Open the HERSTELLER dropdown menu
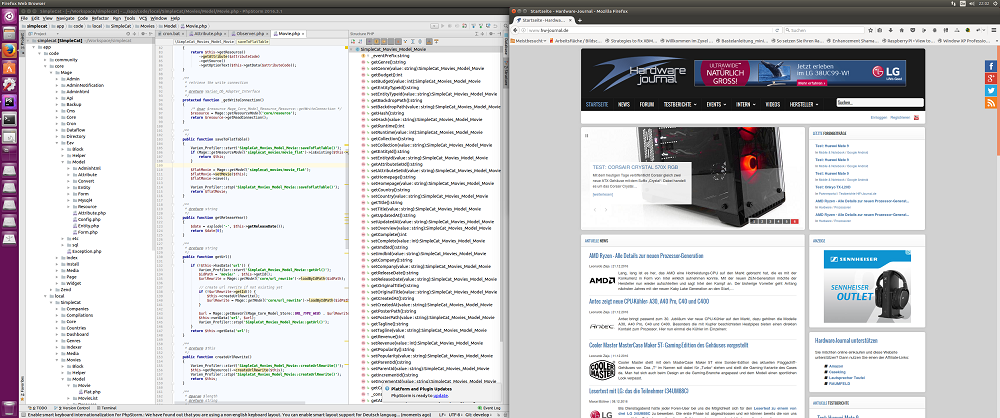This screenshot has height=418, width=1000. click(804, 103)
